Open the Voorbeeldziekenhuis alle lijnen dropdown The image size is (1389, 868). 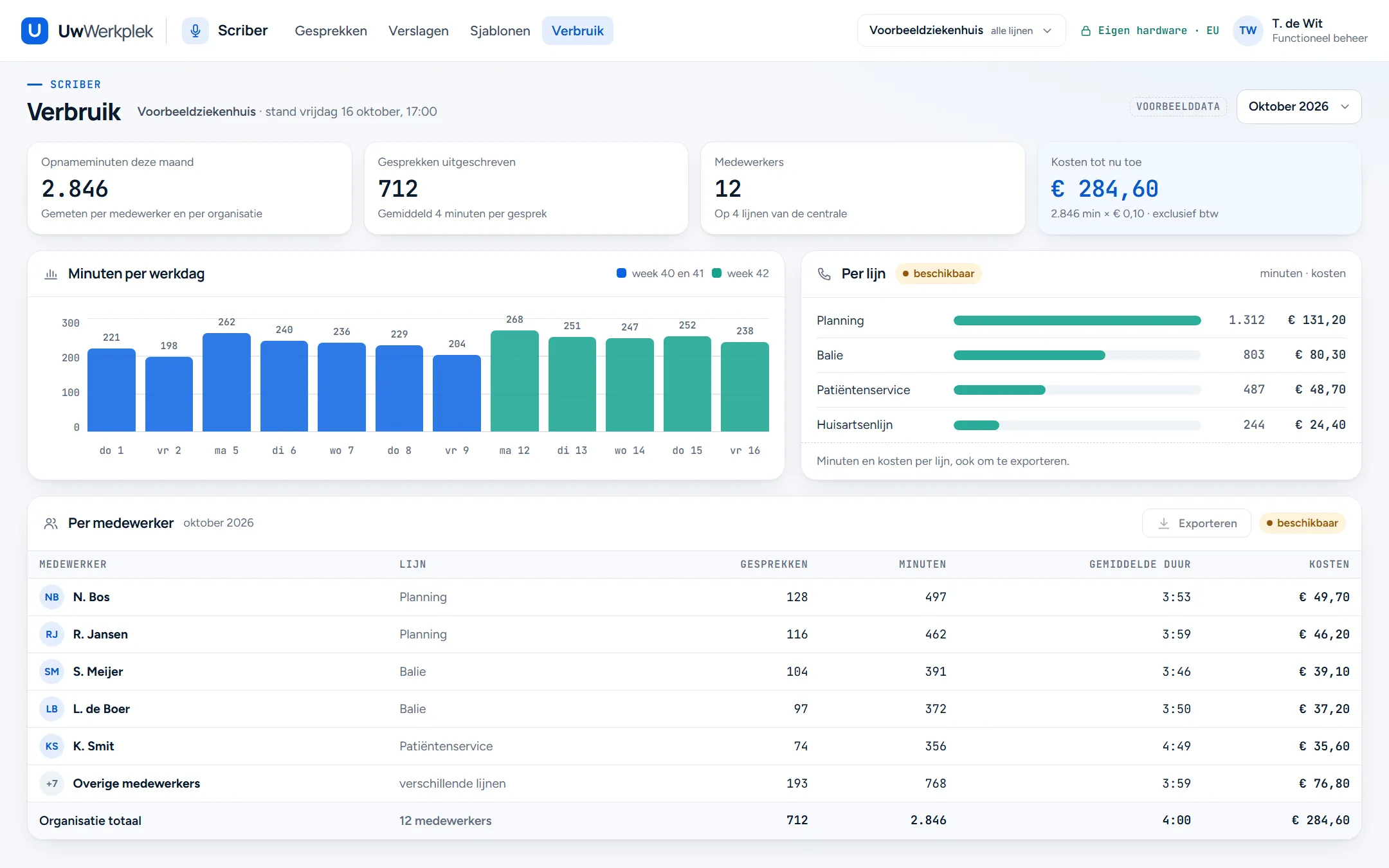[961, 31]
